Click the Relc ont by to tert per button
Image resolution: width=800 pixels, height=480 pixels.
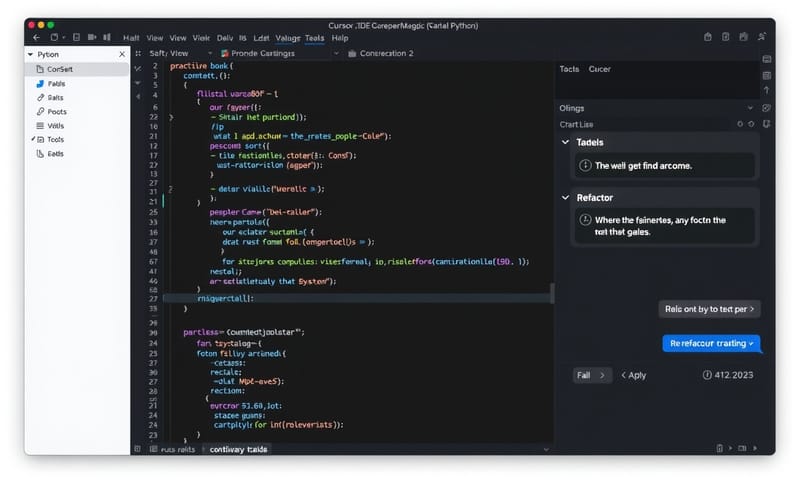click(709, 309)
